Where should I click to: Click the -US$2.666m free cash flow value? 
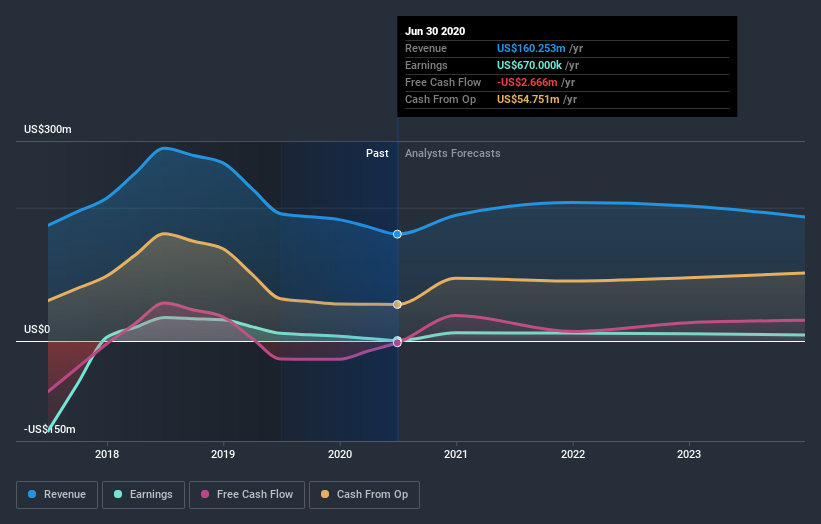pos(527,82)
